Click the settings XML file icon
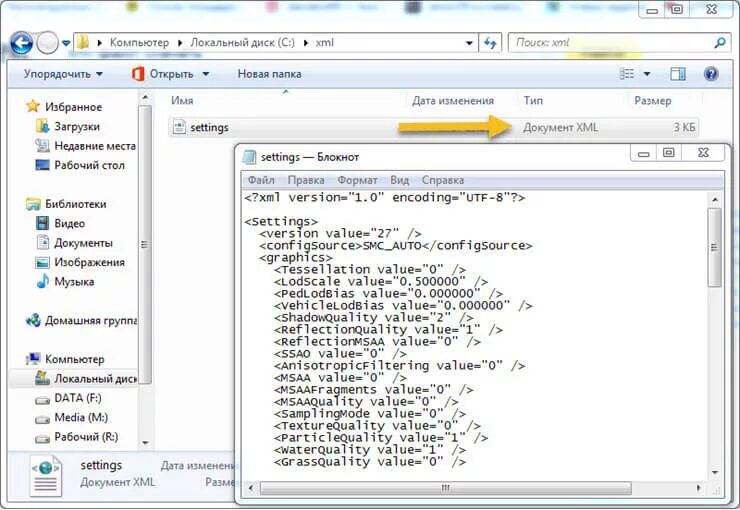740x510 pixels. click(x=179, y=127)
